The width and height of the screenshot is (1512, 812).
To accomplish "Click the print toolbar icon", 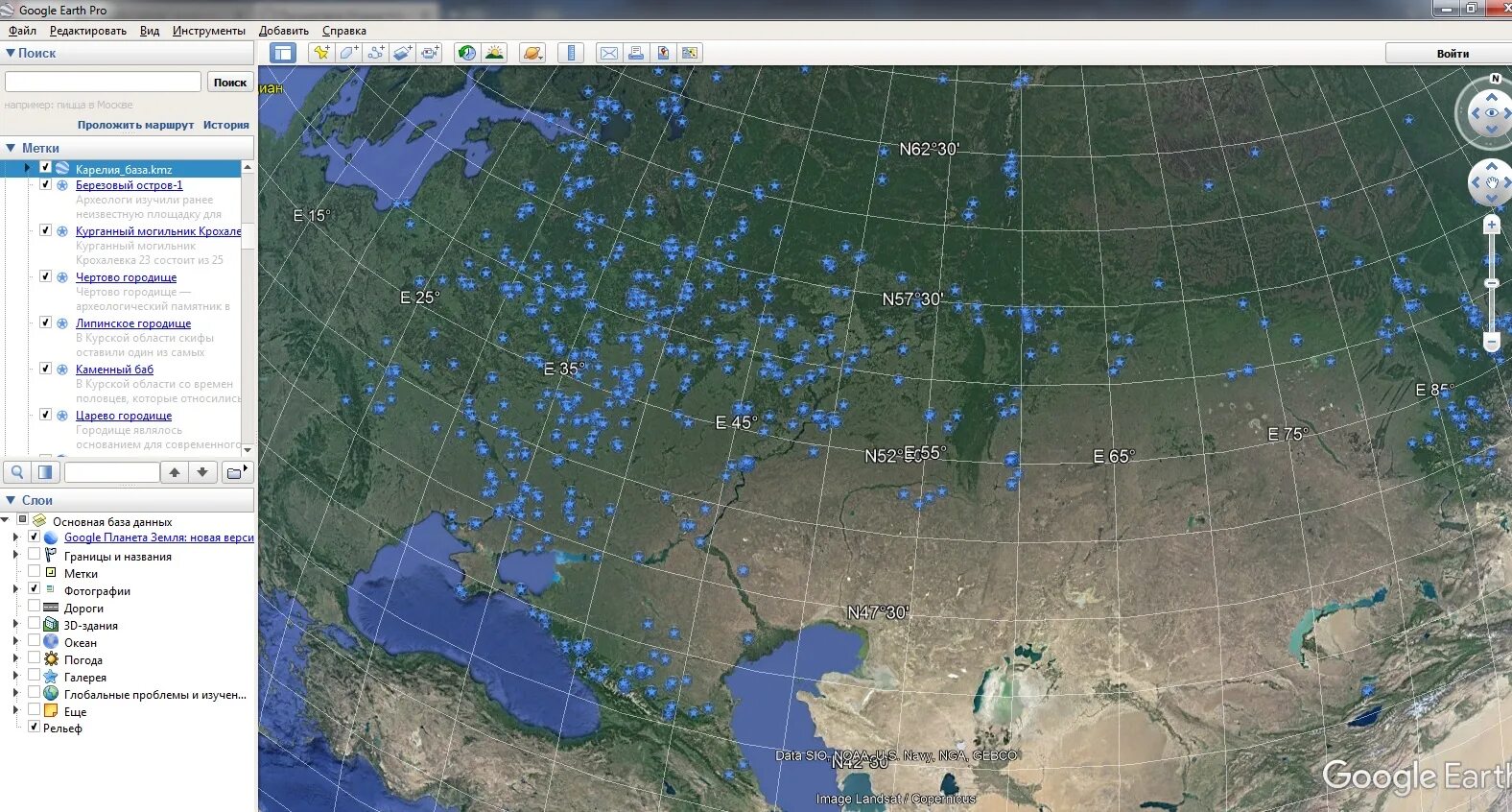I will pyautogui.click(x=635, y=53).
